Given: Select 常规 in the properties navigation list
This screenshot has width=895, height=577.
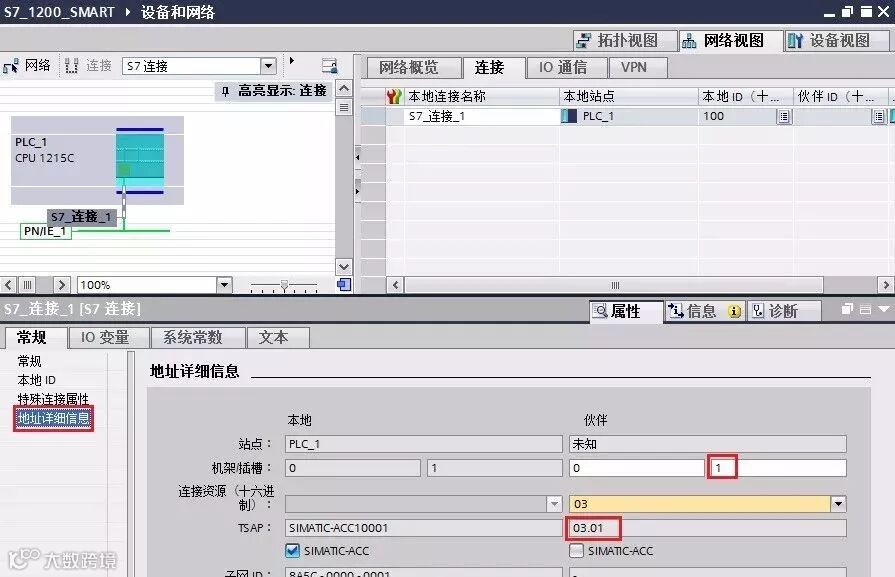Looking at the screenshot, I should tap(30, 361).
